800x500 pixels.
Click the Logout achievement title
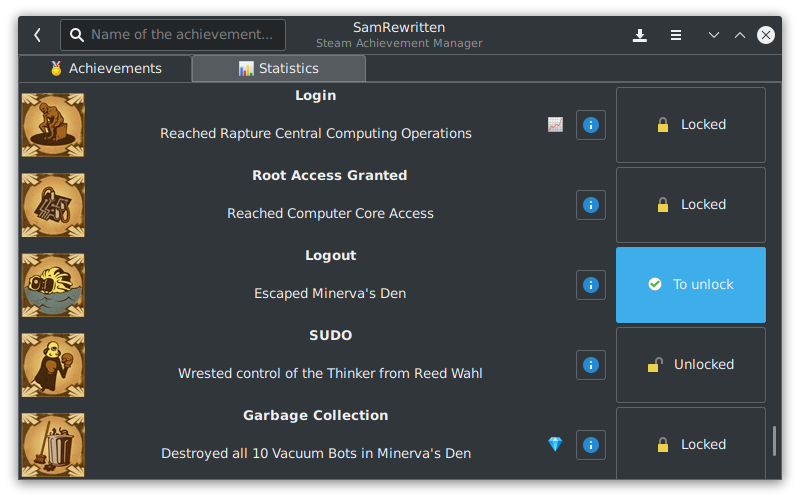331,256
